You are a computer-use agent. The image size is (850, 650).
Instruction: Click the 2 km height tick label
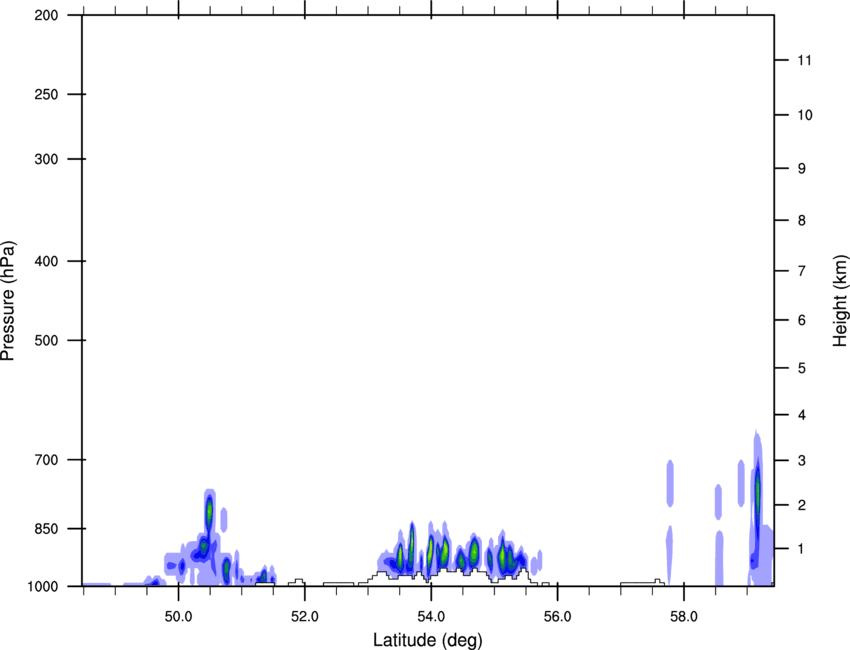pyautogui.click(x=802, y=505)
